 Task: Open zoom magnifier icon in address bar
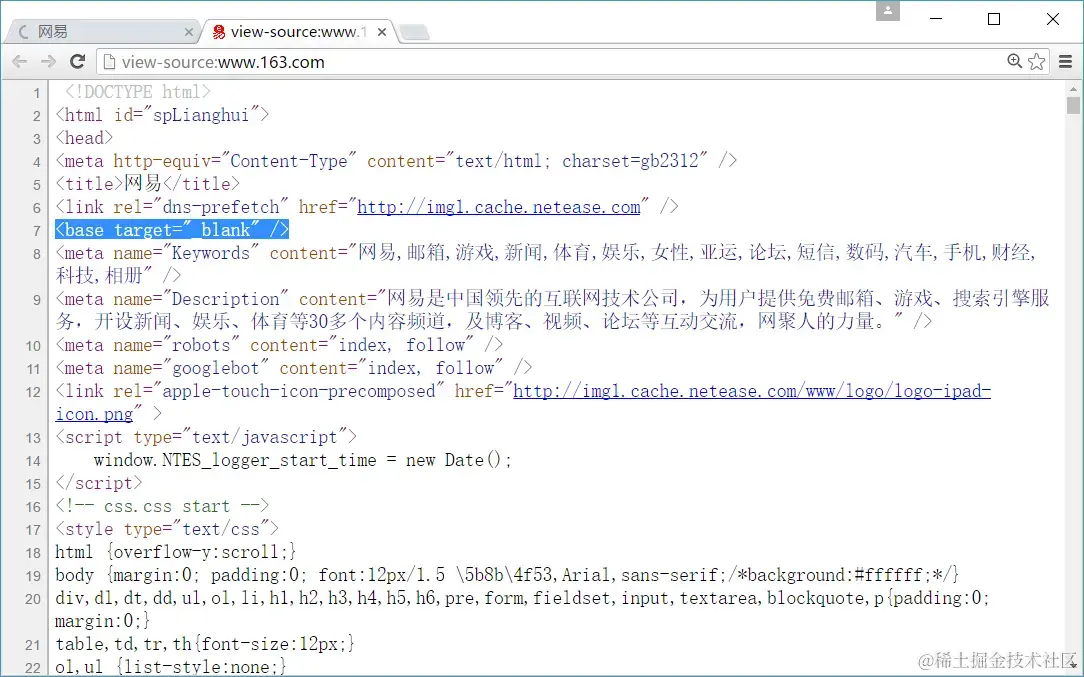(x=1014, y=61)
